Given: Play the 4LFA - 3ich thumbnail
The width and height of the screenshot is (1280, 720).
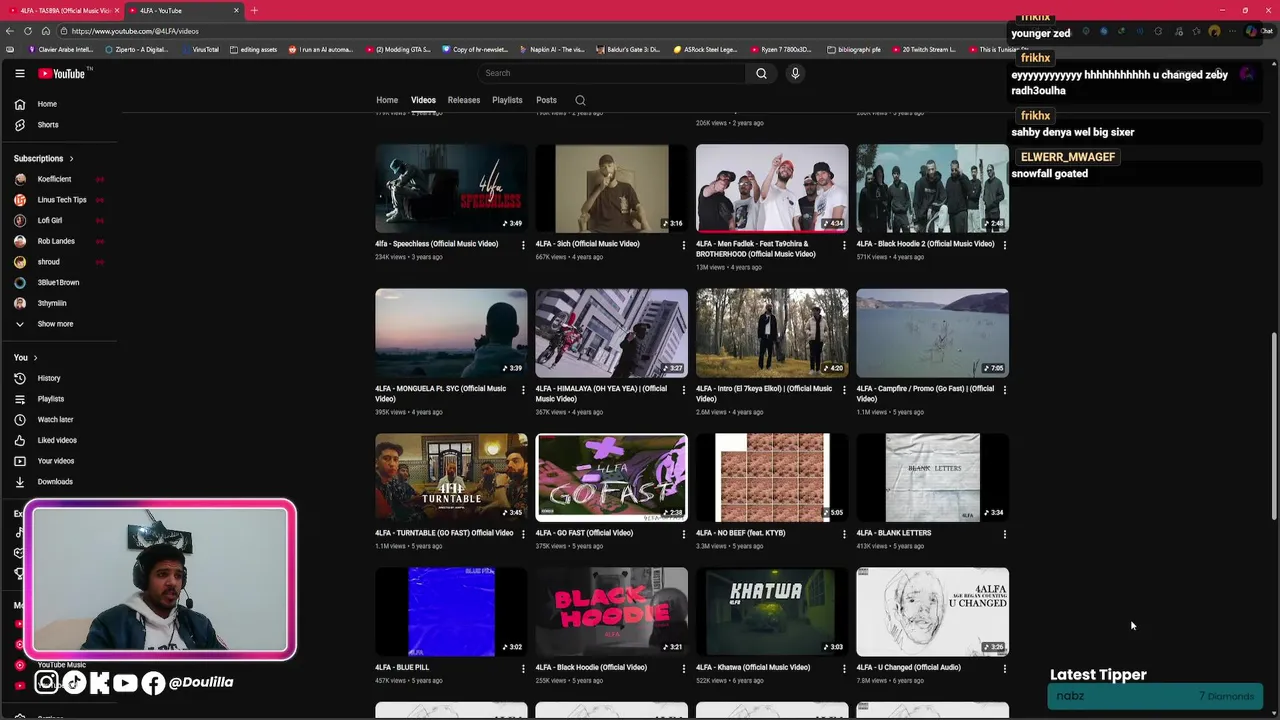Looking at the screenshot, I should [x=612, y=188].
